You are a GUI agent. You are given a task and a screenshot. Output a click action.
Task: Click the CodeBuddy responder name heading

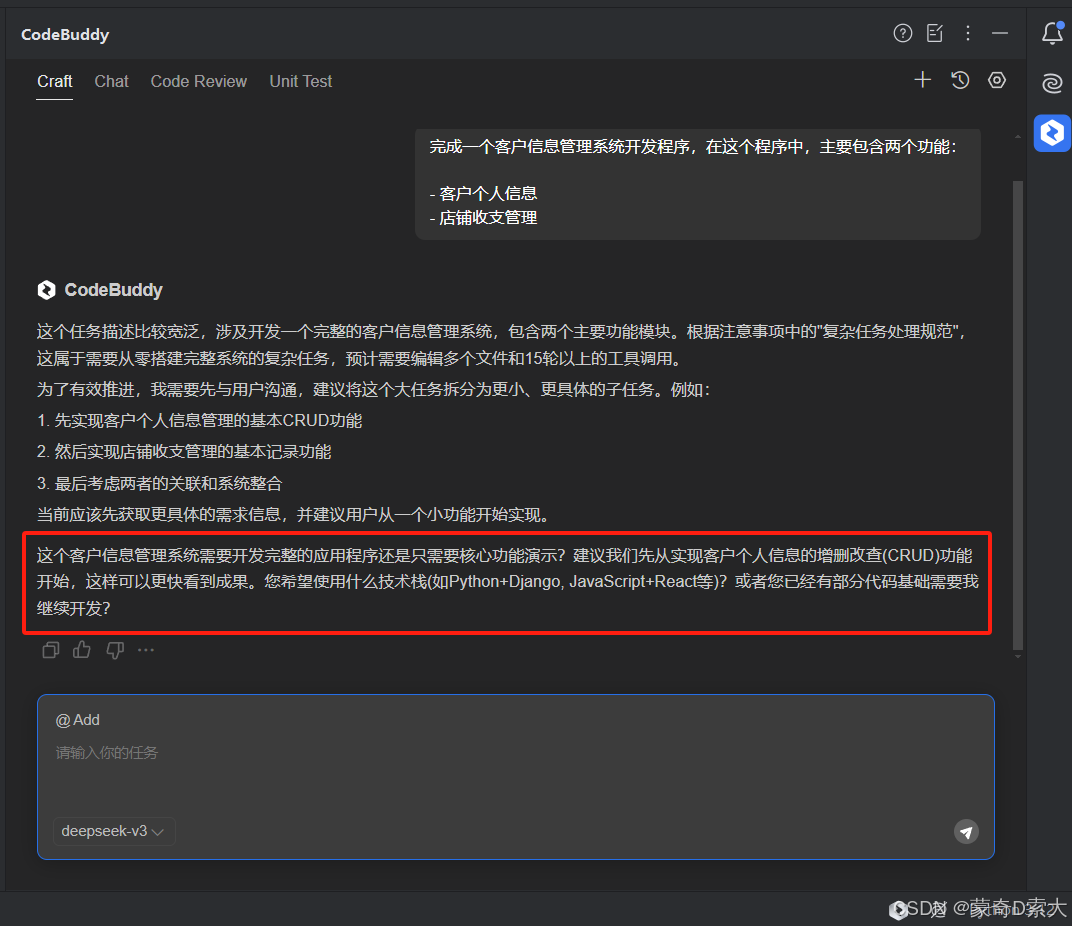[x=113, y=290]
